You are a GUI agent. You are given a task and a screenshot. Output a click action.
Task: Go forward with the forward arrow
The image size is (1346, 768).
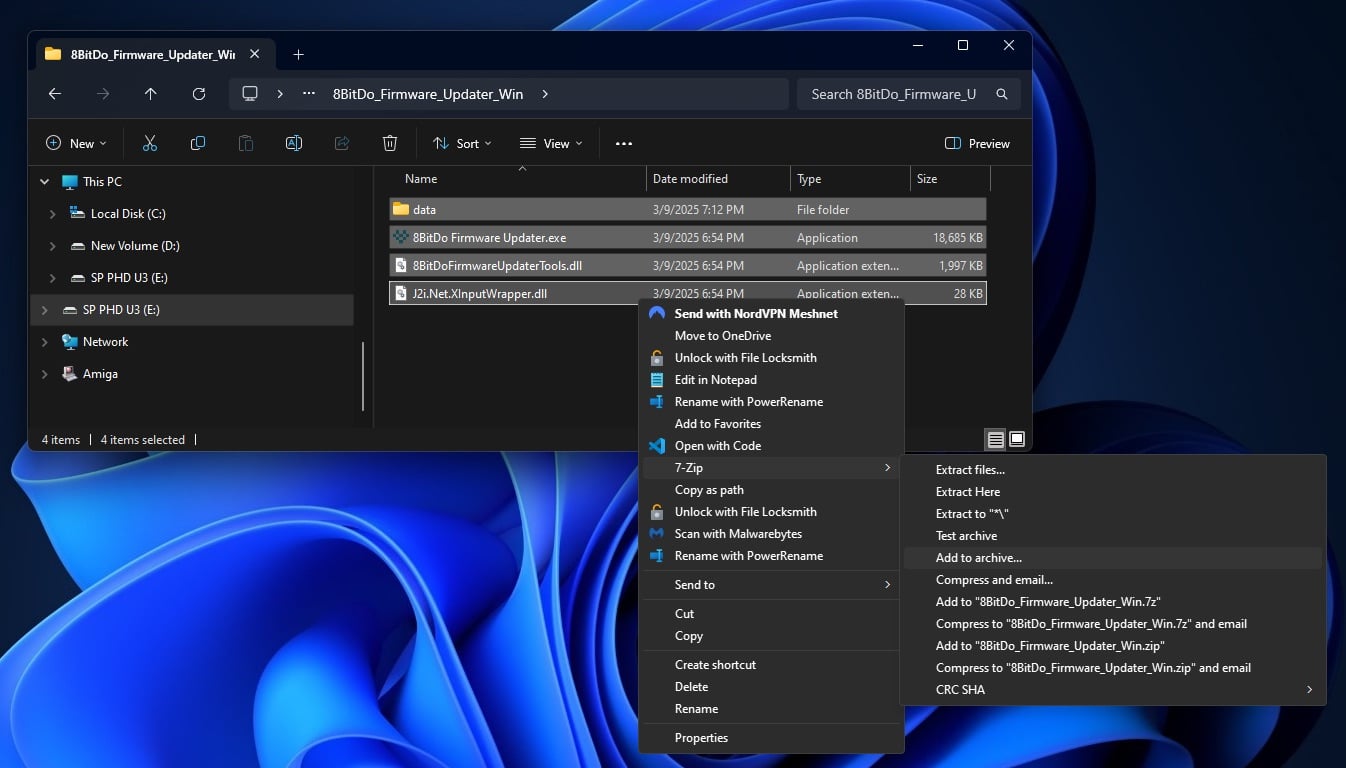pyautogui.click(x=103, y=94)
